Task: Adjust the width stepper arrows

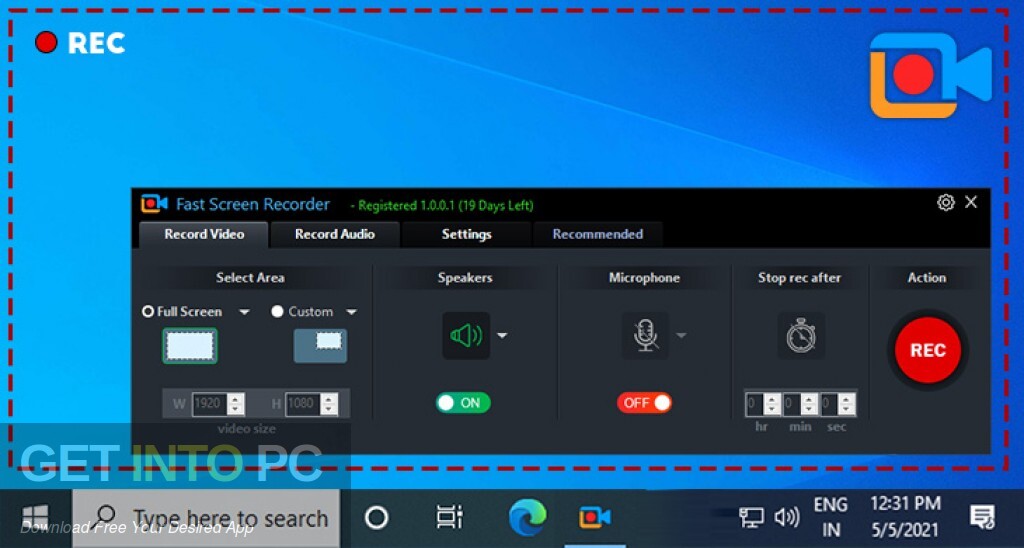Action: coord(236,404)
